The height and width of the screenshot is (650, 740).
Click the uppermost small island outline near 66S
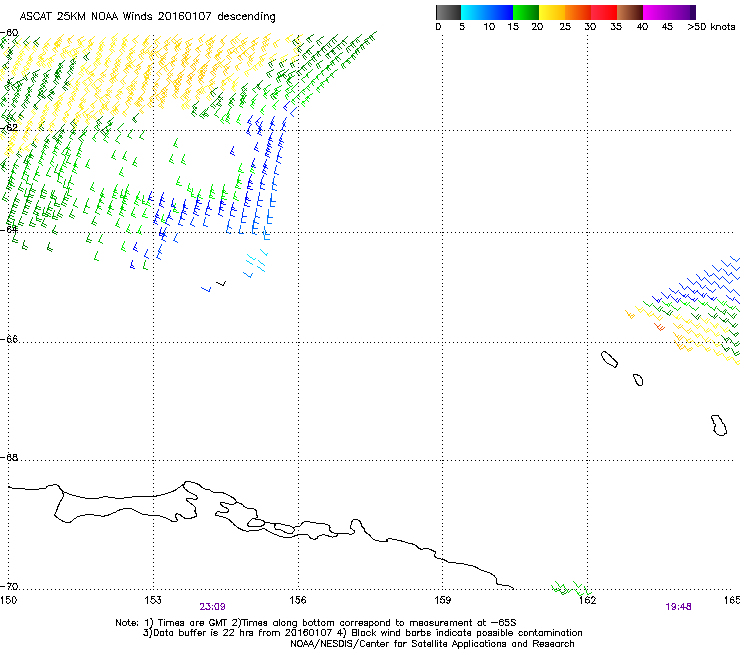coord(609,359)
